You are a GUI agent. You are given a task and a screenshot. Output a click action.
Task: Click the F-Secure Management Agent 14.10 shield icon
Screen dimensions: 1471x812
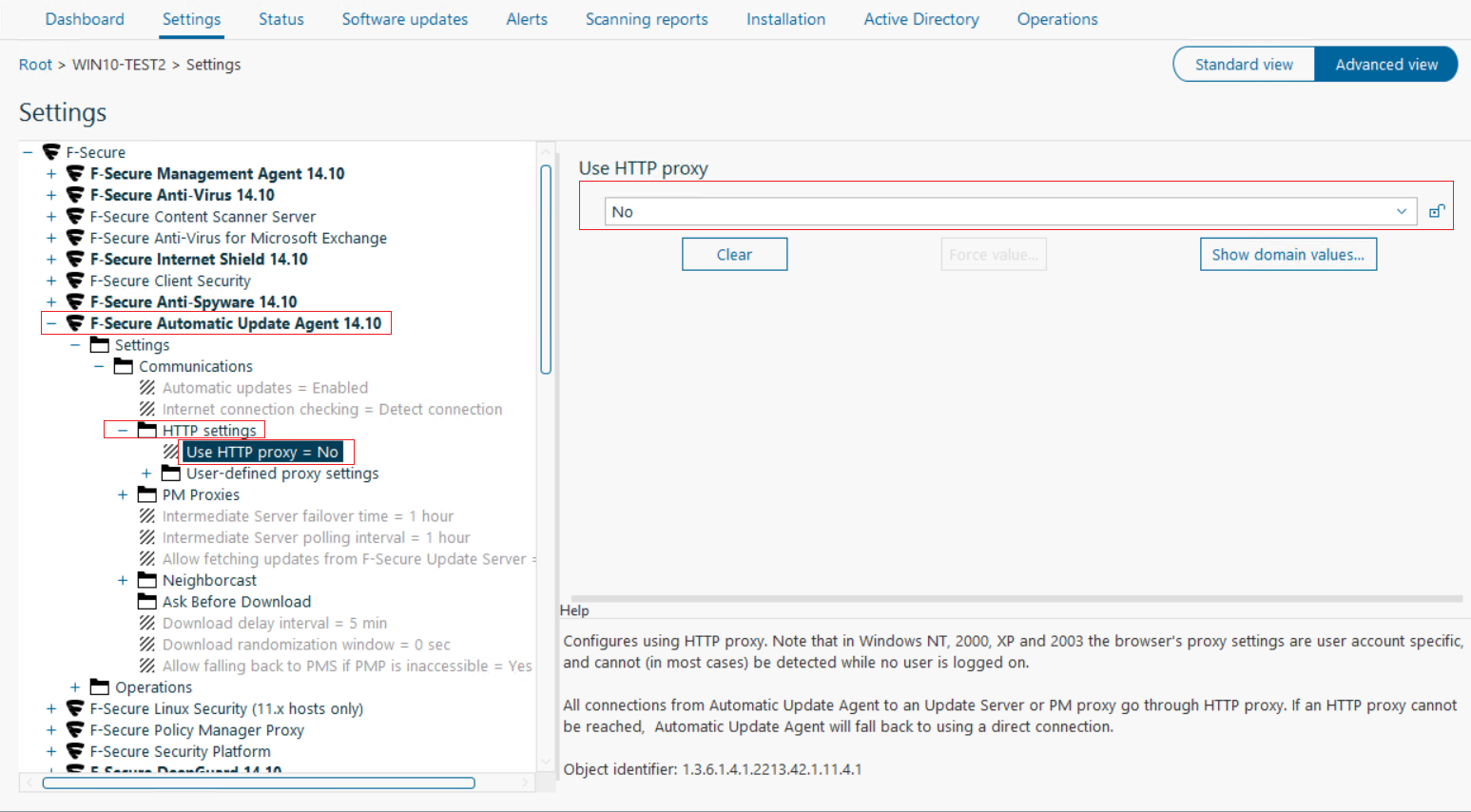(75, 173)
